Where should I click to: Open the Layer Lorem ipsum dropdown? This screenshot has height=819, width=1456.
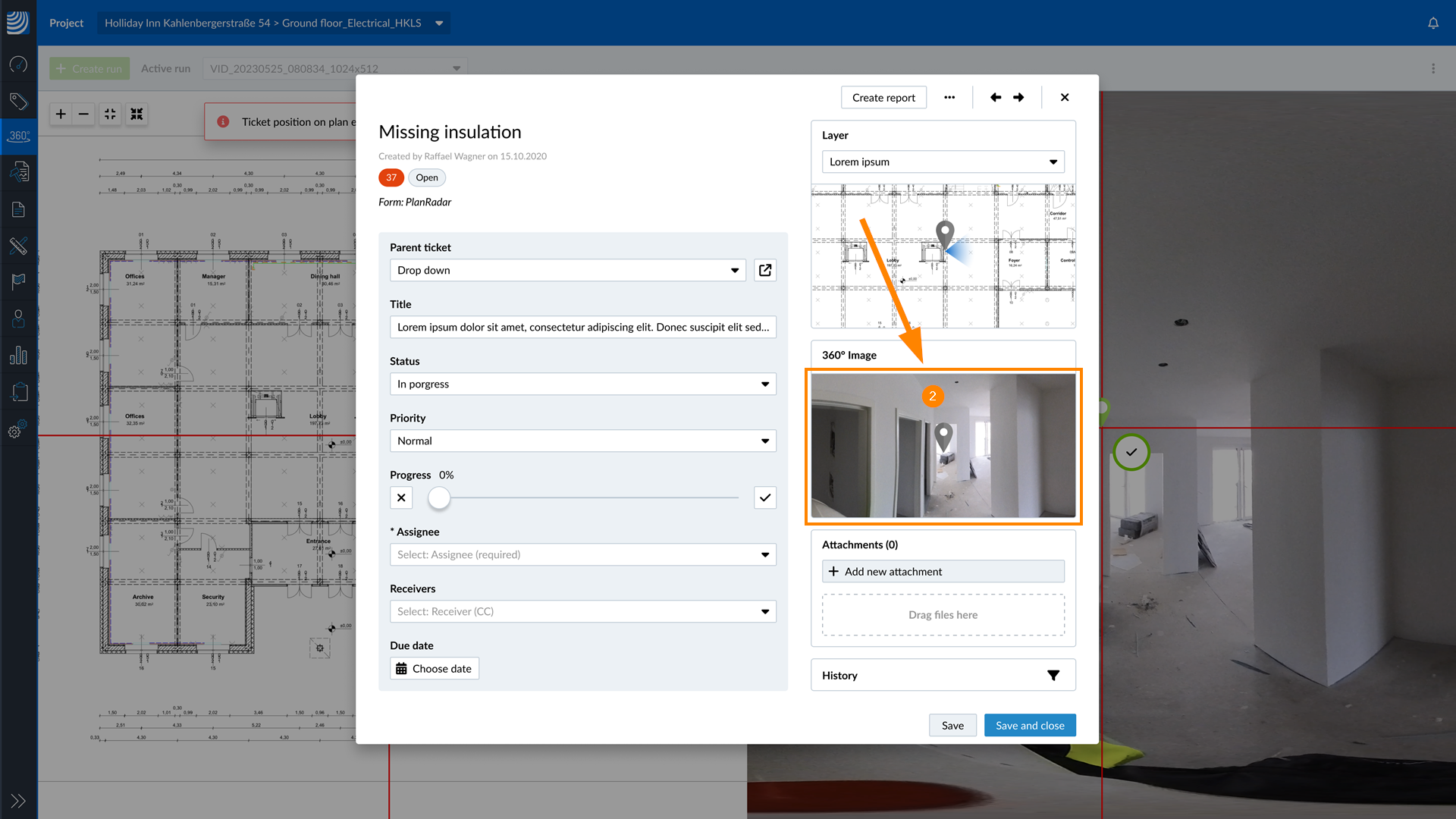(x=943, y=162)
